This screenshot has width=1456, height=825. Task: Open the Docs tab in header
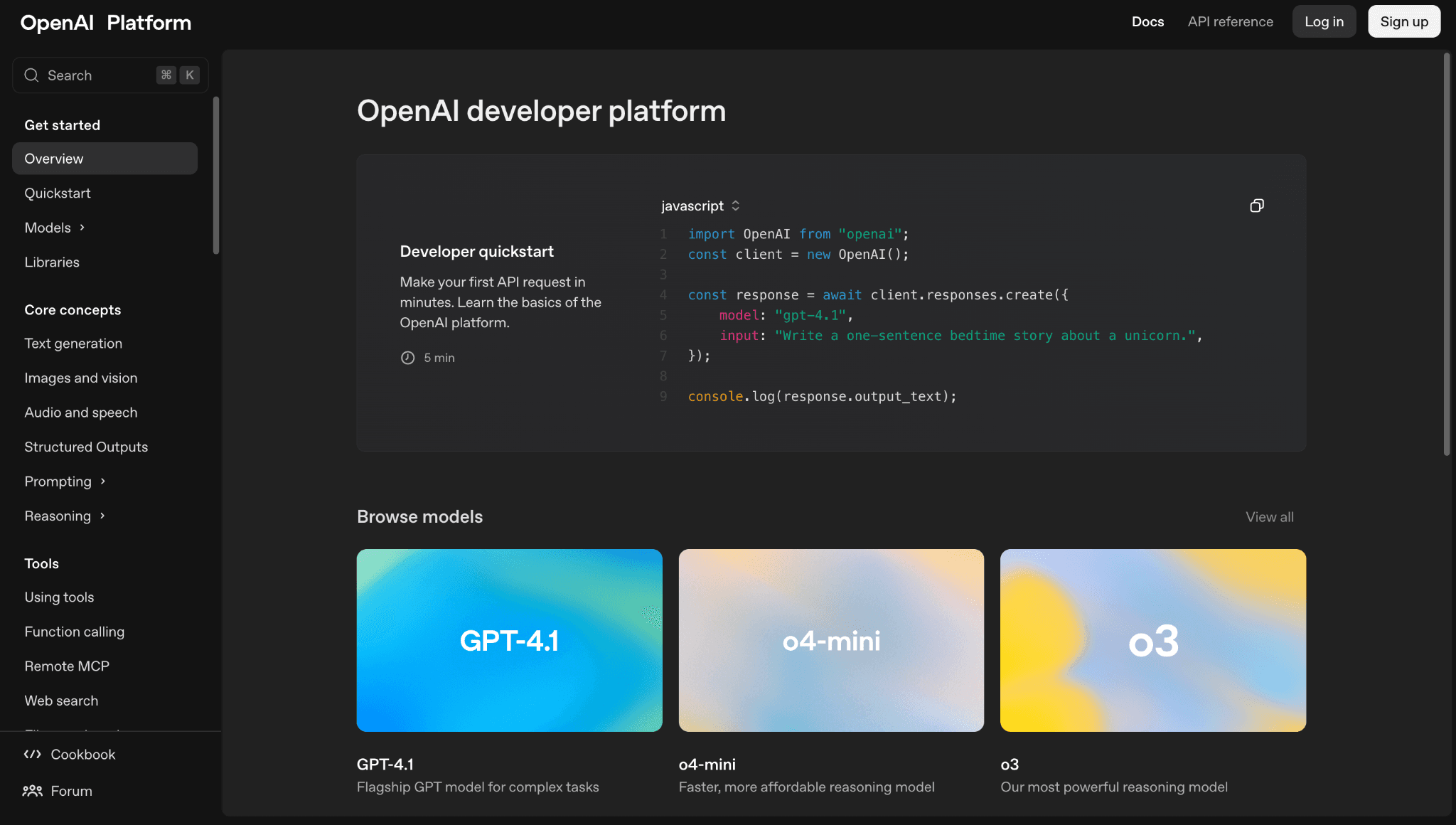pos(1147,22)
